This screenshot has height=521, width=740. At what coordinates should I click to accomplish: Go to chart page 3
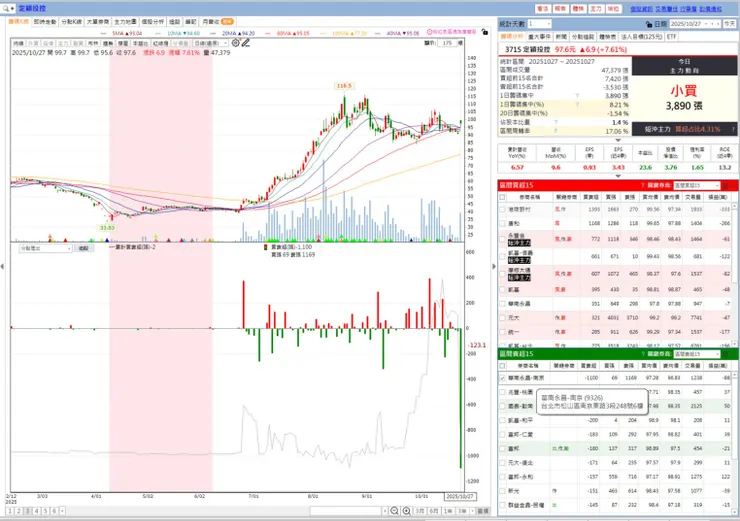[x=28, y=511]
